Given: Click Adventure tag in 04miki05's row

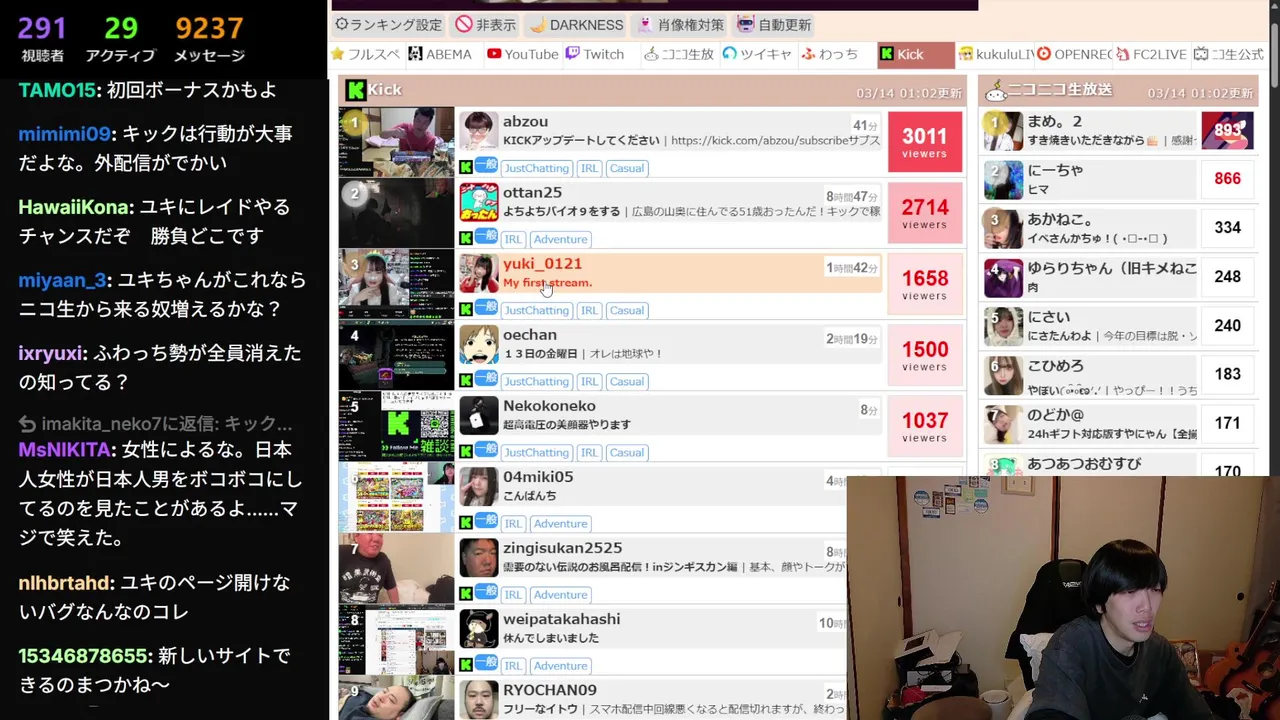Looking at the screenshot, I should tap(560, 523).
